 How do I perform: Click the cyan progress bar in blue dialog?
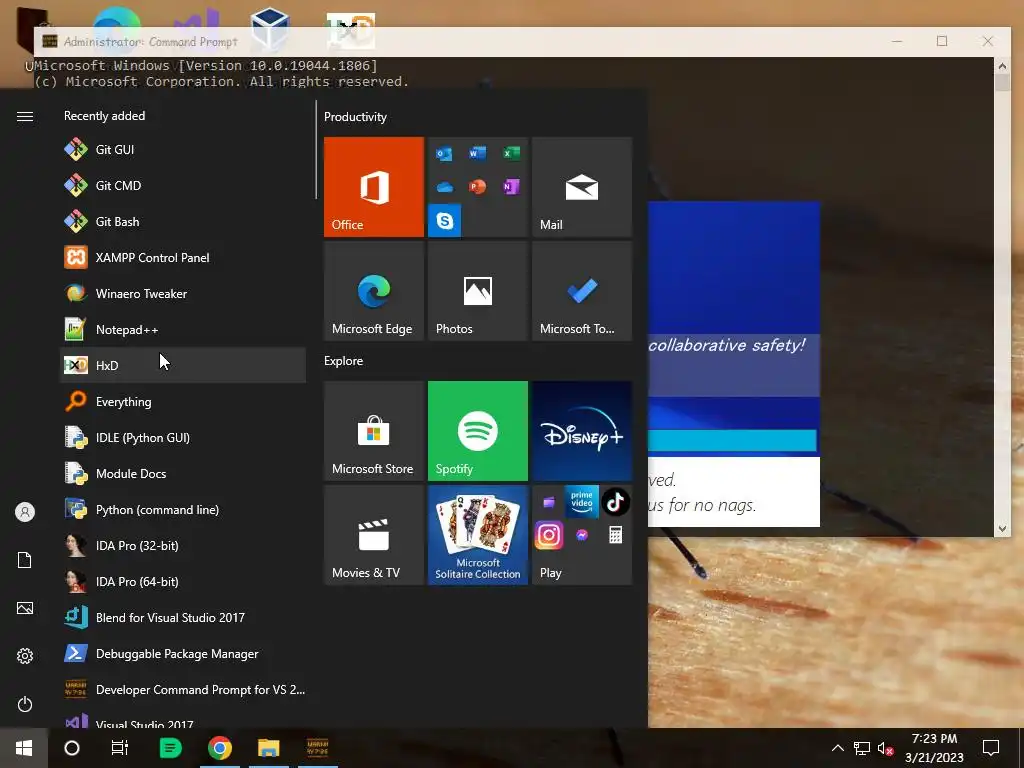pos(732,440)
